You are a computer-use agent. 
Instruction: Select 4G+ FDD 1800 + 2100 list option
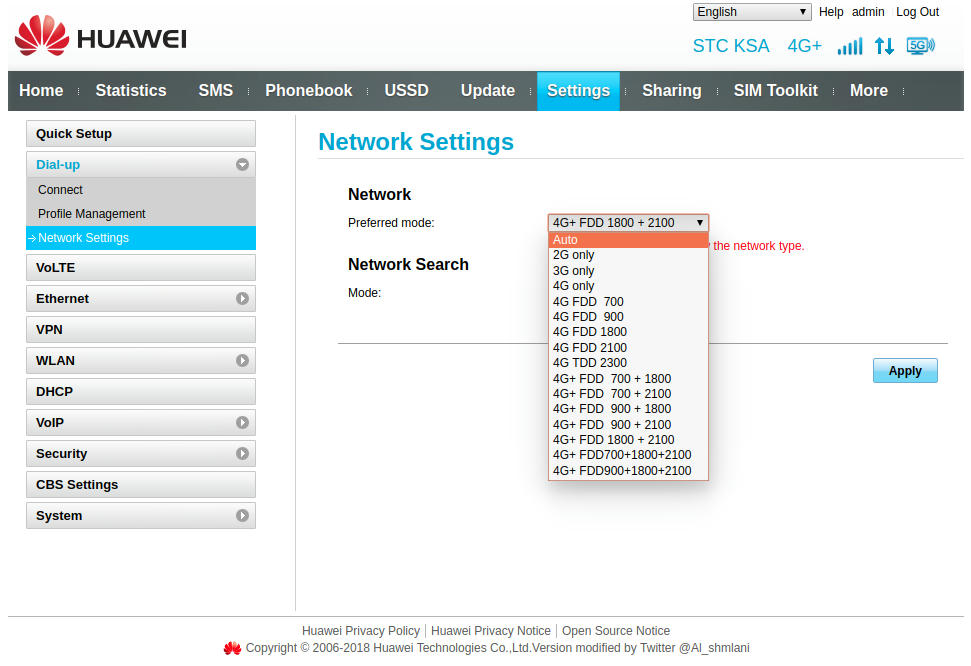(628, 440)
